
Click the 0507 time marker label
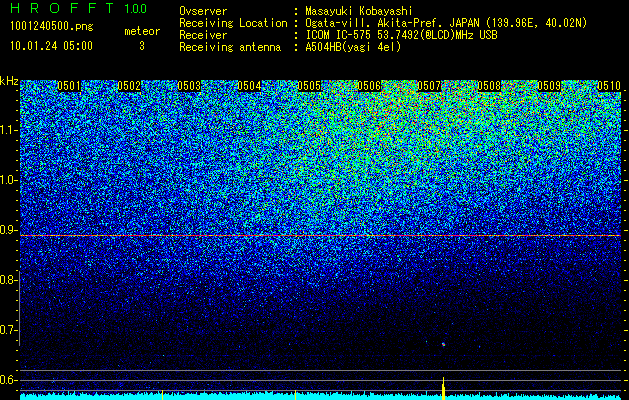pos(429,86)
